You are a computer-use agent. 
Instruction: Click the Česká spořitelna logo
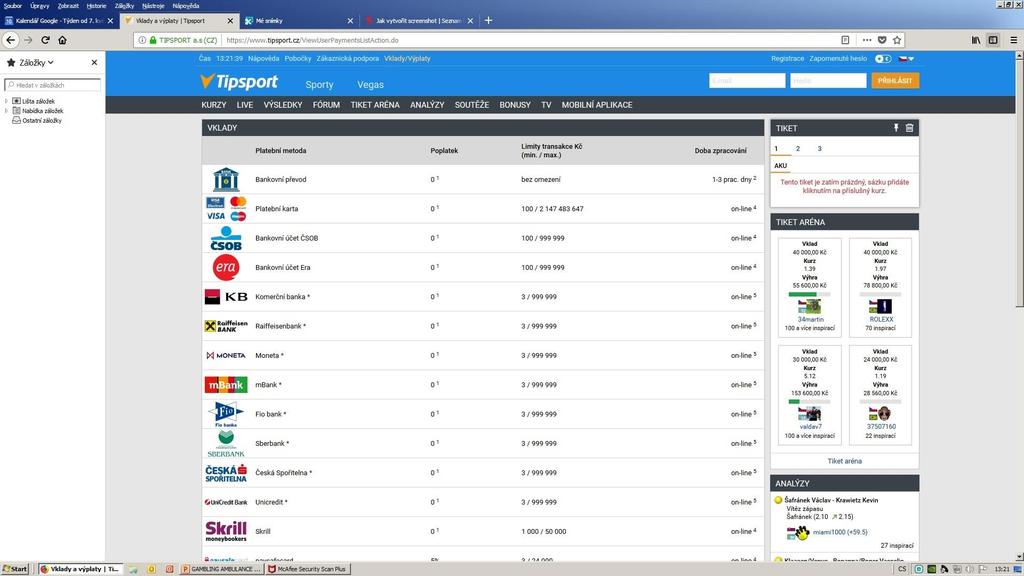pyautogui.click(x=226, y=473)
